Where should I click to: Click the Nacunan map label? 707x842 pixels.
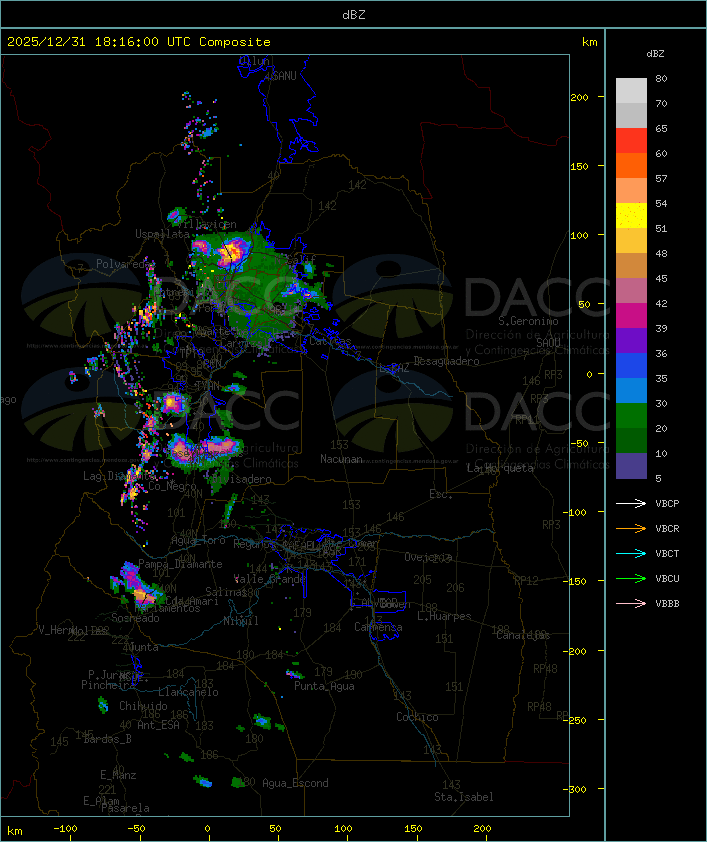click(341, 459)
